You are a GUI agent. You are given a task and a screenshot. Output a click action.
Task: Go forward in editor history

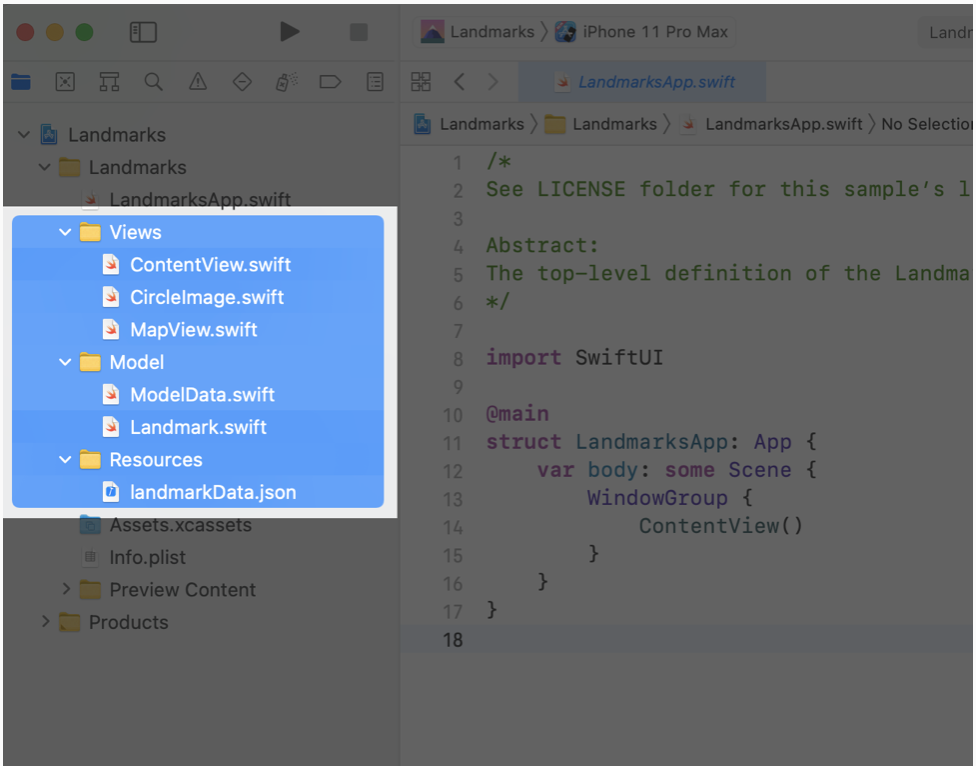(x=493, y=82)
